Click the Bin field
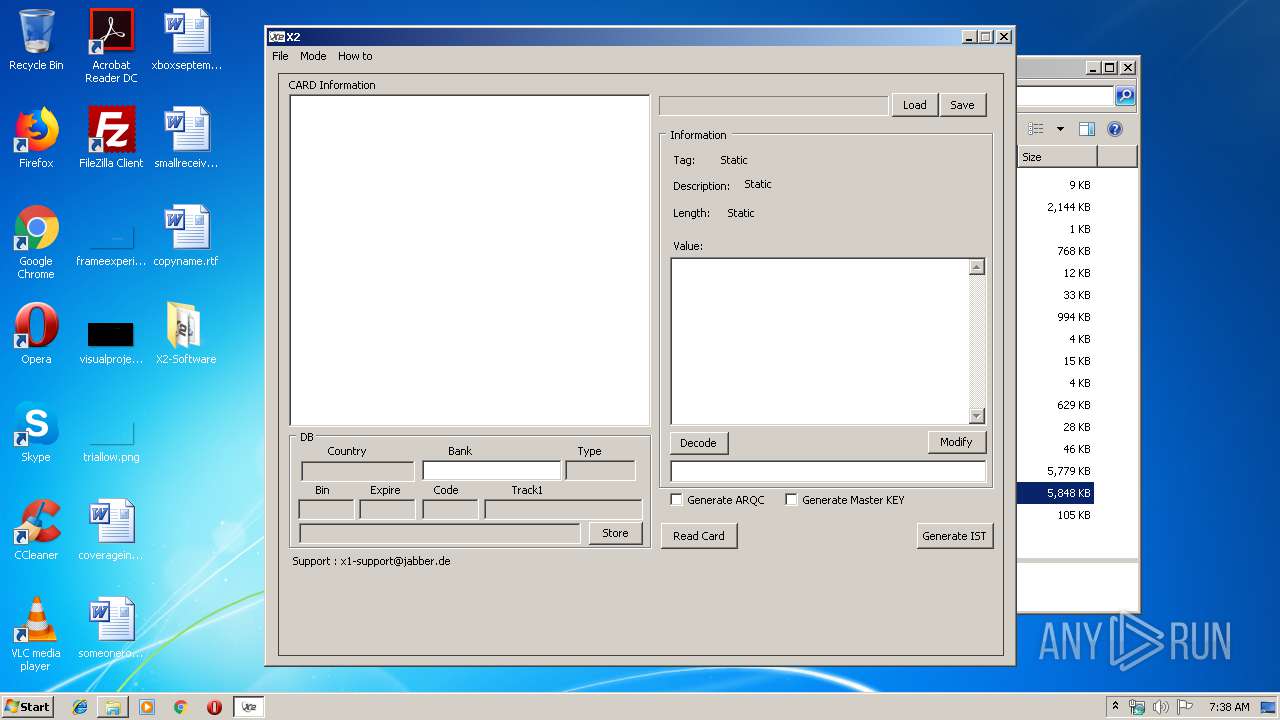Screen dimensions: 1280x720 click(x=326, y=509)
